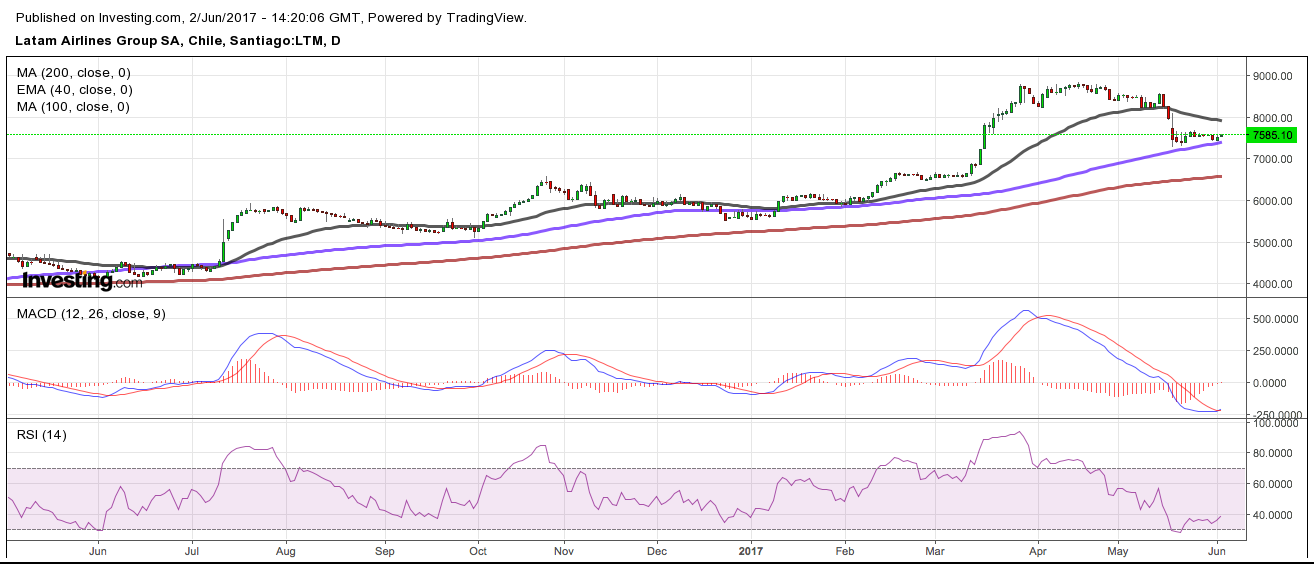Click the Latam Airlines Group SA chart title
Screen dimensions: 1314x564
pyautogui.click(x=179, y=41)
